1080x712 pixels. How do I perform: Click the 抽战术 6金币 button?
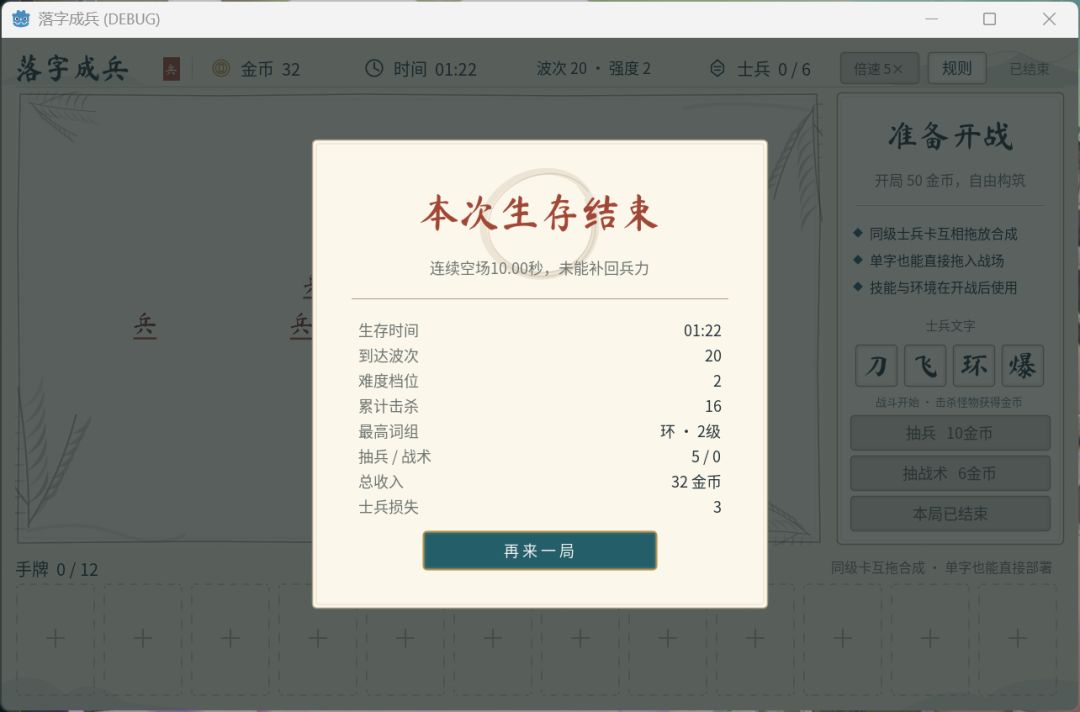pyautogui.click(x=950, y=473)
